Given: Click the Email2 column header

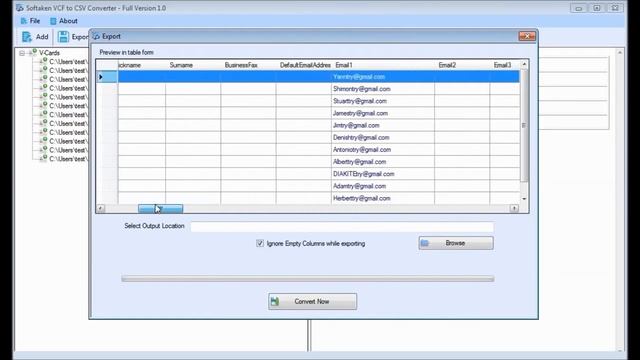Looking at the screenshot, I should point(462,65).
